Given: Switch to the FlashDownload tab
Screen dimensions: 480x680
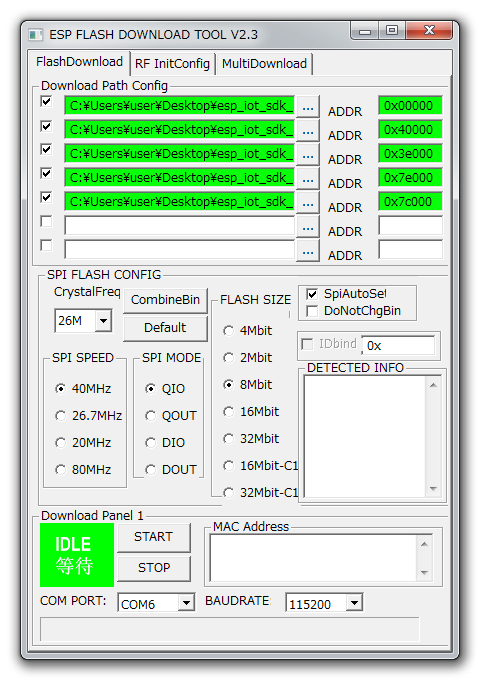Looking at the screenshot, I should 79,62.
